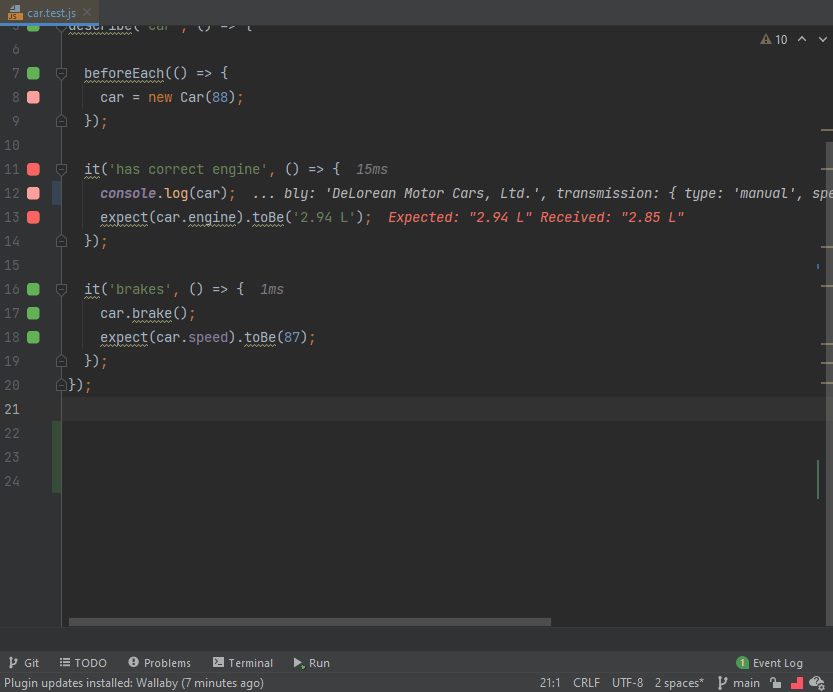
Task: Open the CRLF line separator dropdown
Action: (586, 683)
